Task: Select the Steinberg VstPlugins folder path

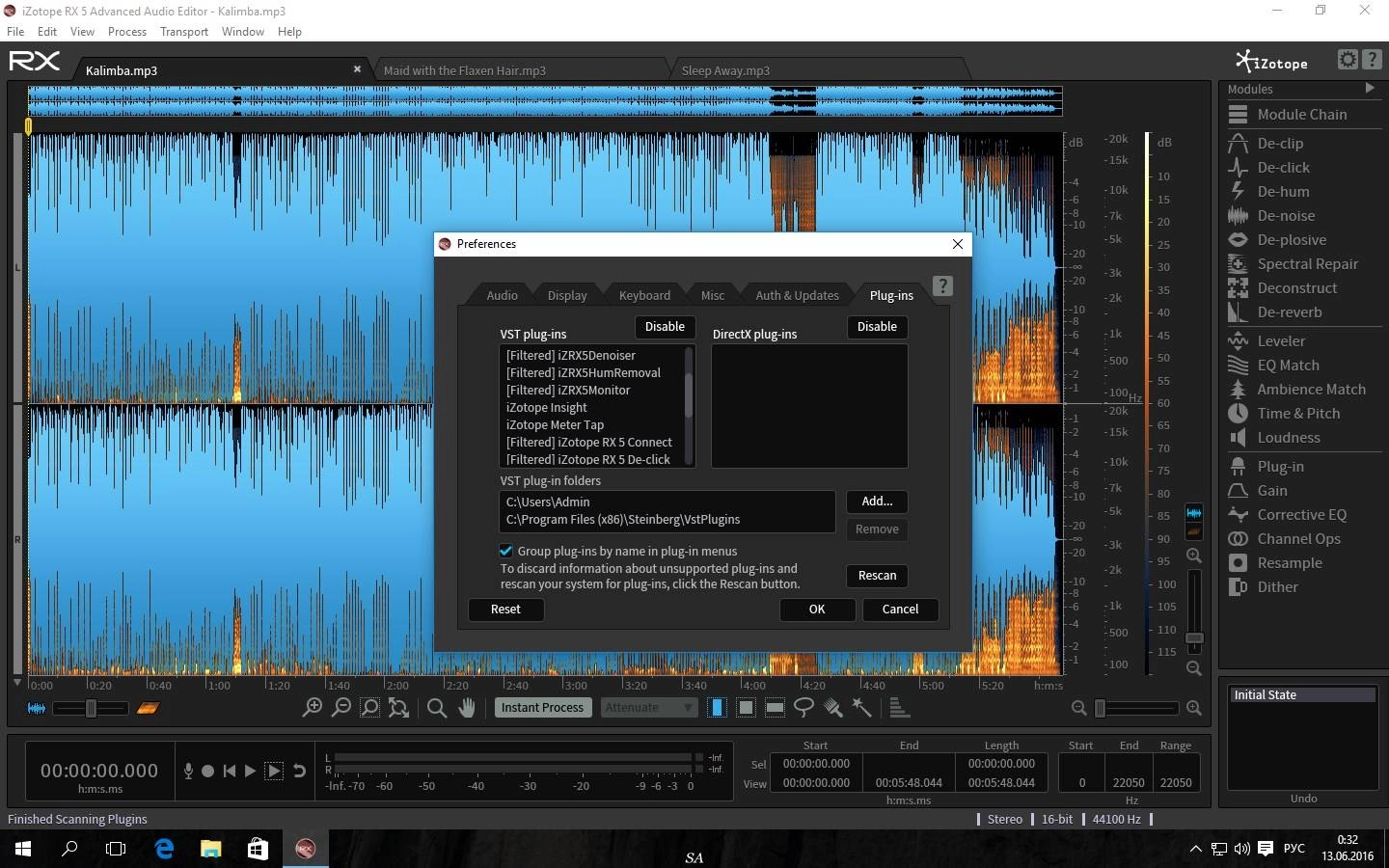Action: tap(623, 519)
